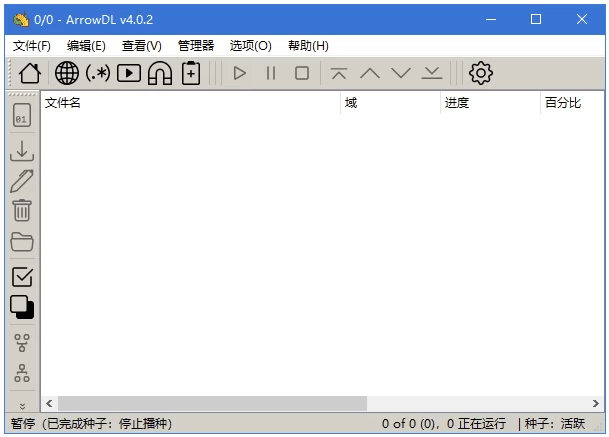Expand the sidebar overflow chevron
The height and width of the screenshot is (437, 609).
click(x=22, y=406)
